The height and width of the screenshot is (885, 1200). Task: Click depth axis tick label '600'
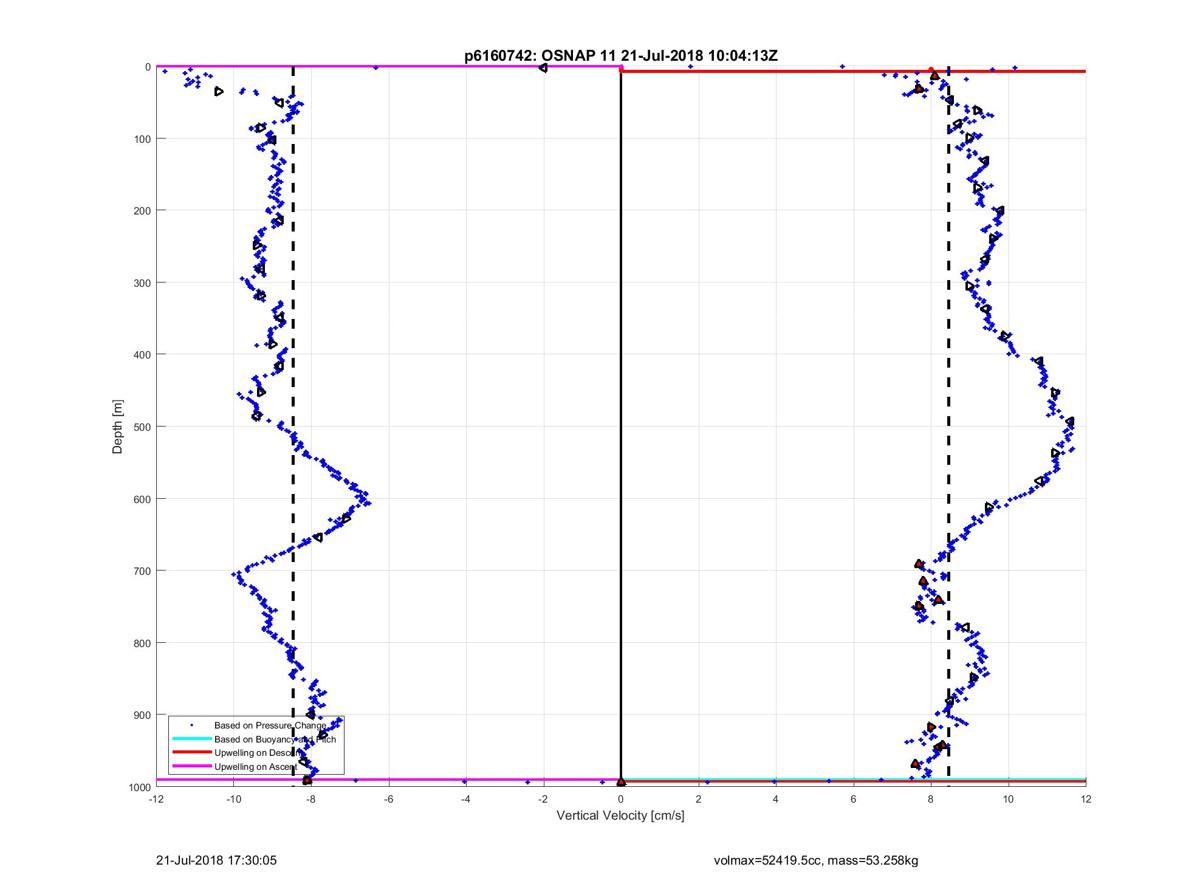pos(141,498)
